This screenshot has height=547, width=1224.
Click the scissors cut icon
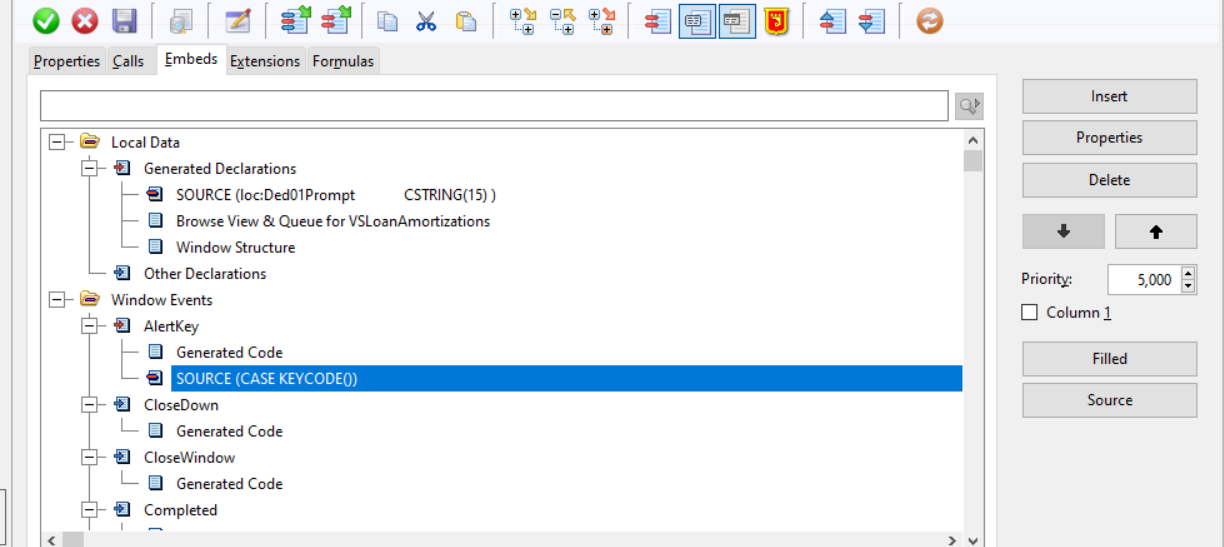pos(427,21)
